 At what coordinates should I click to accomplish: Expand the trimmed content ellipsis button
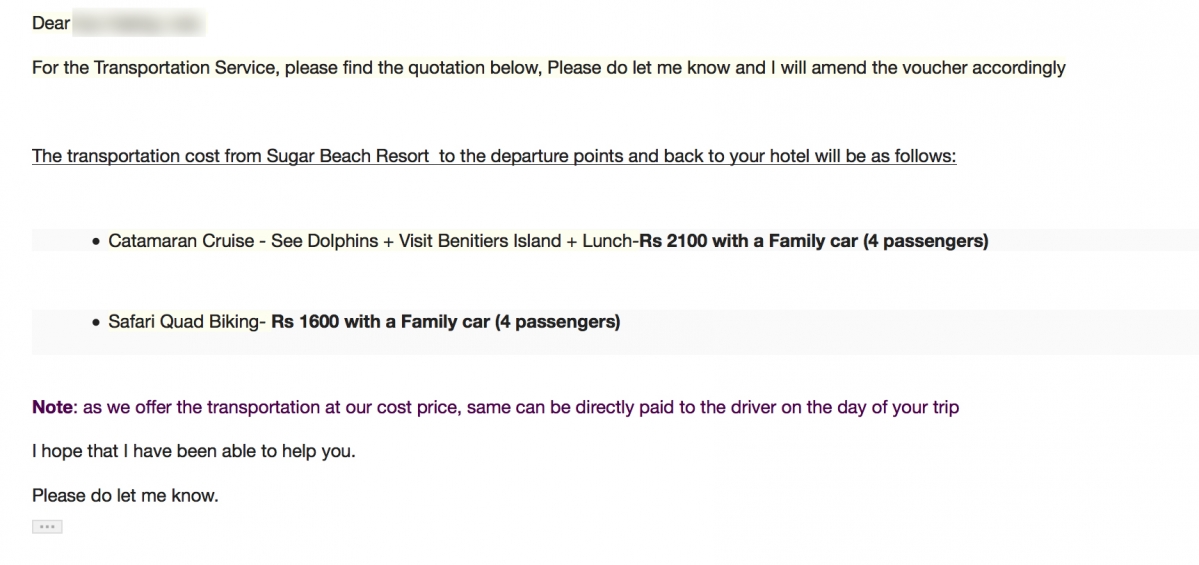coord(47,527)
